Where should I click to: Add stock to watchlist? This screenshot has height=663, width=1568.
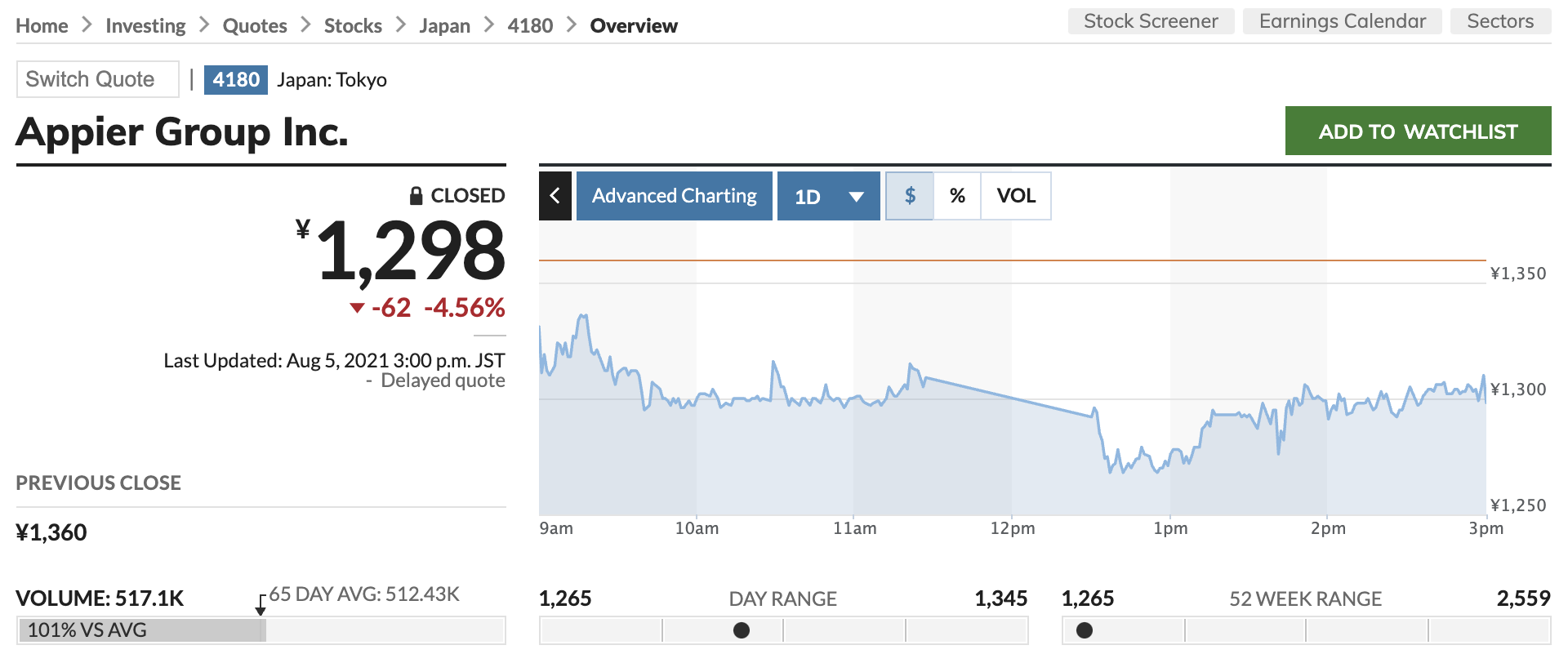1418,131
